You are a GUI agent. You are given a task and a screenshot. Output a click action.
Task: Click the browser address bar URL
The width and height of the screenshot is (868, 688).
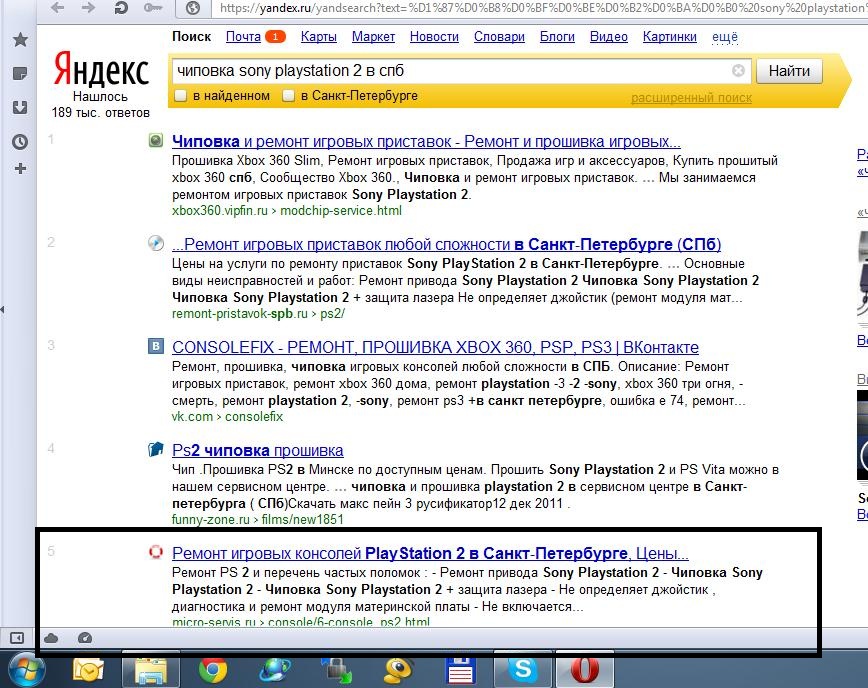(542, 8)
